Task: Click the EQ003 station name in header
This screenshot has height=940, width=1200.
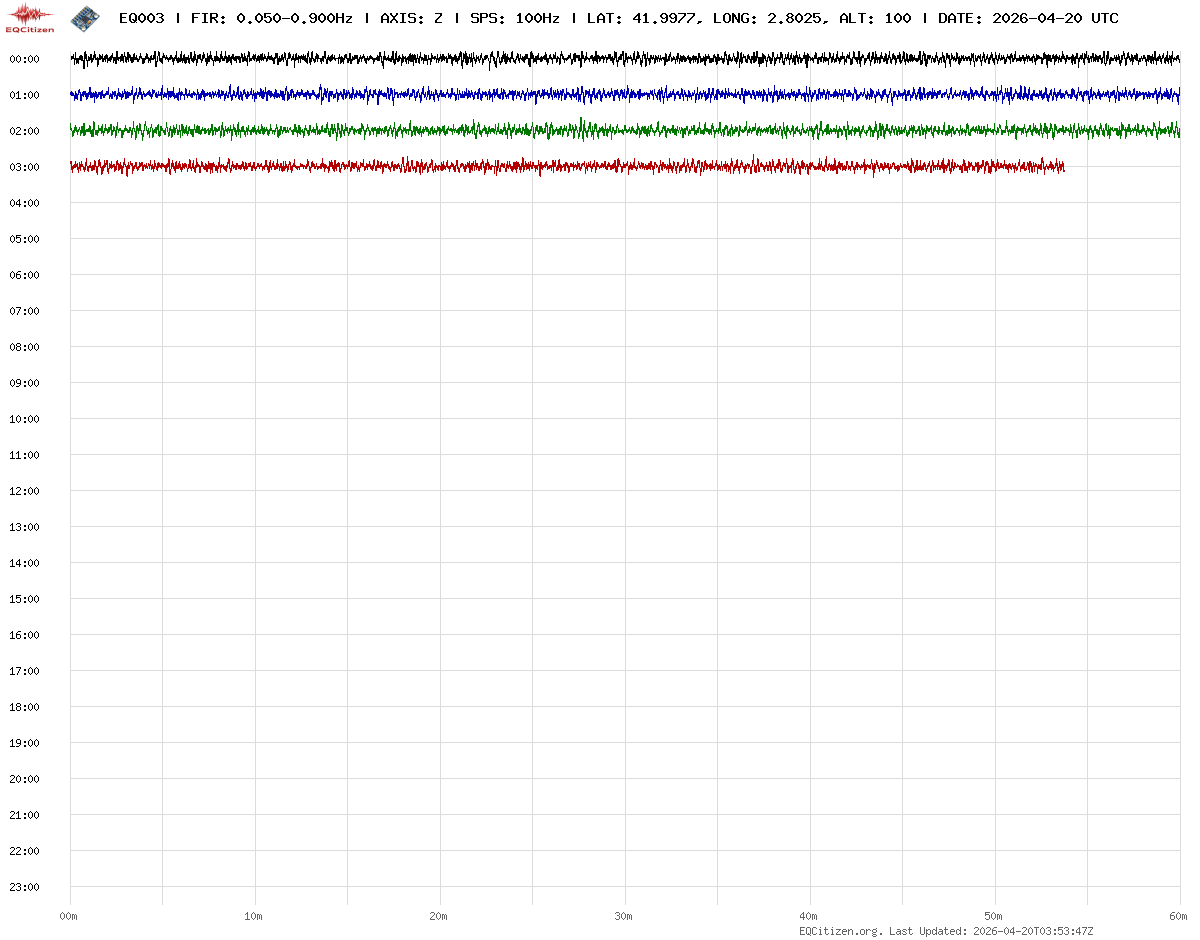Action: point(141,19)
